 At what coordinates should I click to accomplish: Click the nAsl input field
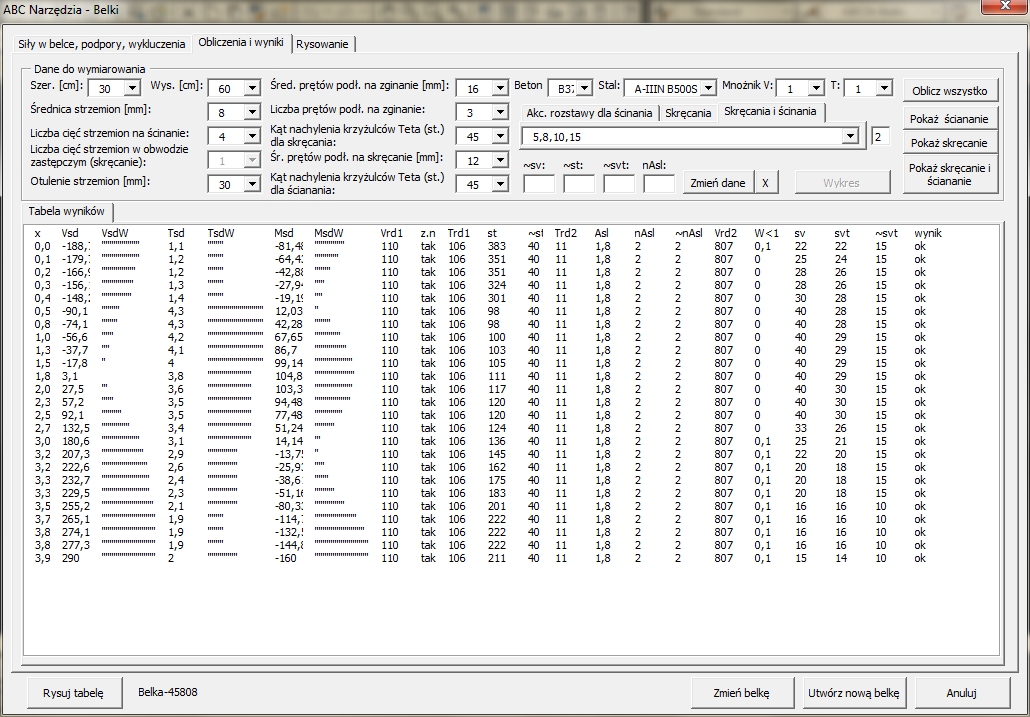coord(658,184)
